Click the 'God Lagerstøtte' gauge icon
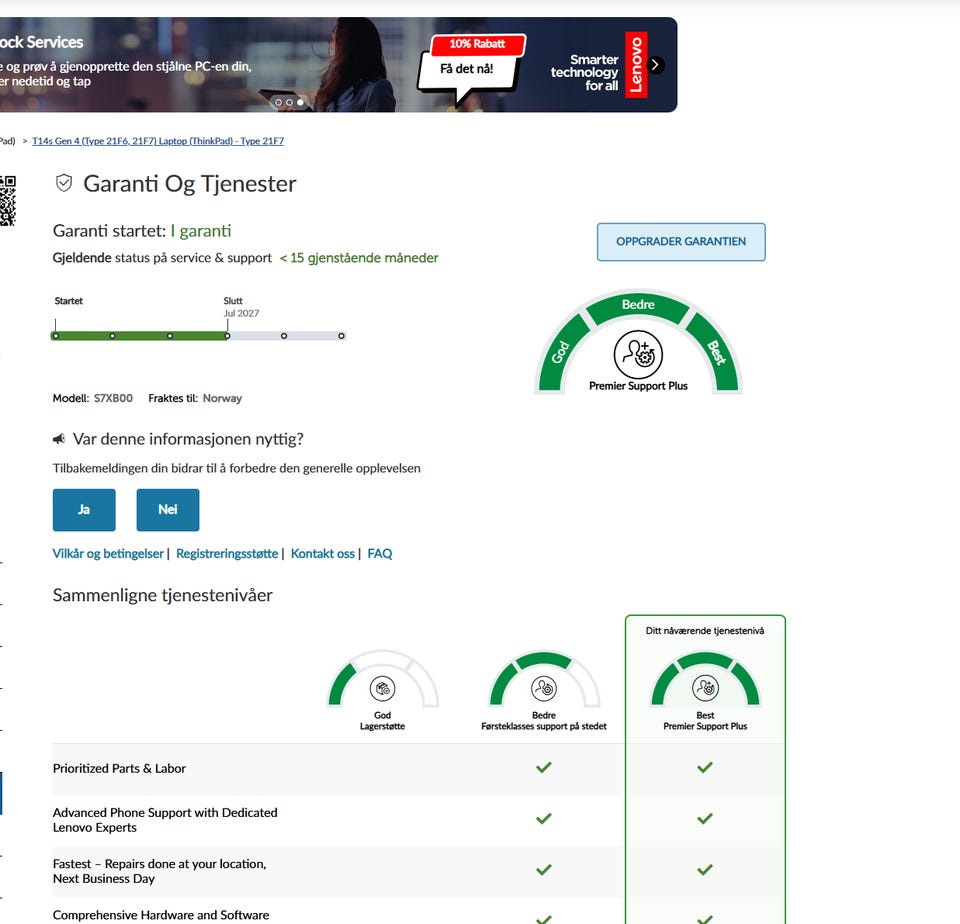 pos(383,689)
